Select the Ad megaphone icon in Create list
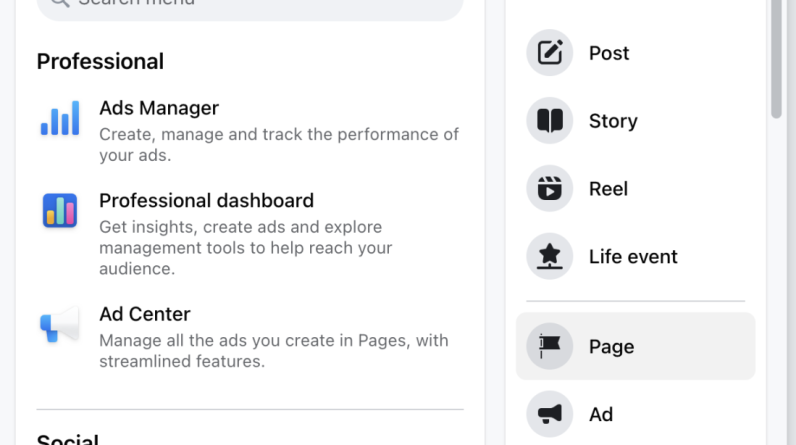 click(x=550, y=414)
